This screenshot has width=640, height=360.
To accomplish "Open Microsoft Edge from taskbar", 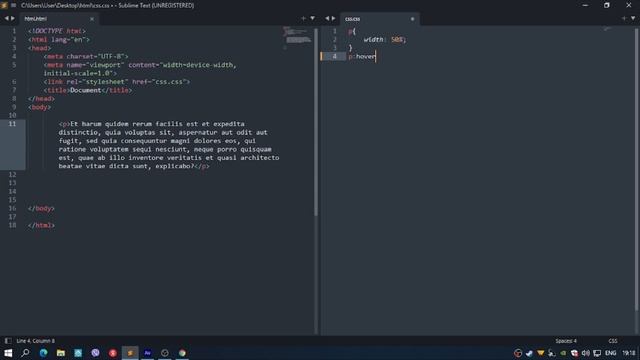I will click(43, 353).
